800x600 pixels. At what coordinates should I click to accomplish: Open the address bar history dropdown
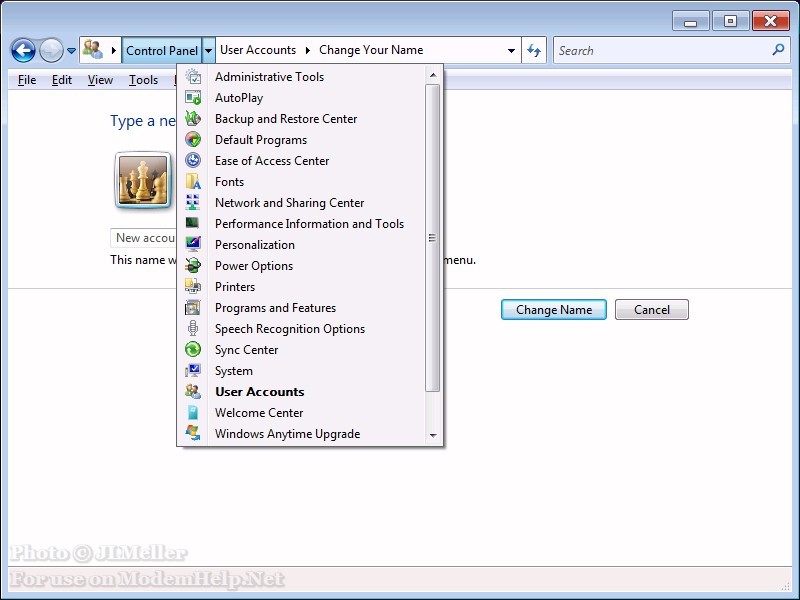[511, 51]
